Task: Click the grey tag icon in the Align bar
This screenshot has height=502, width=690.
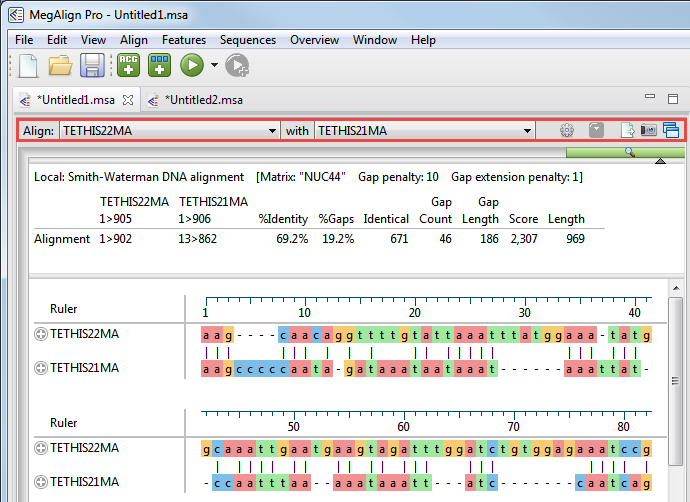Action: coord(596,130)
